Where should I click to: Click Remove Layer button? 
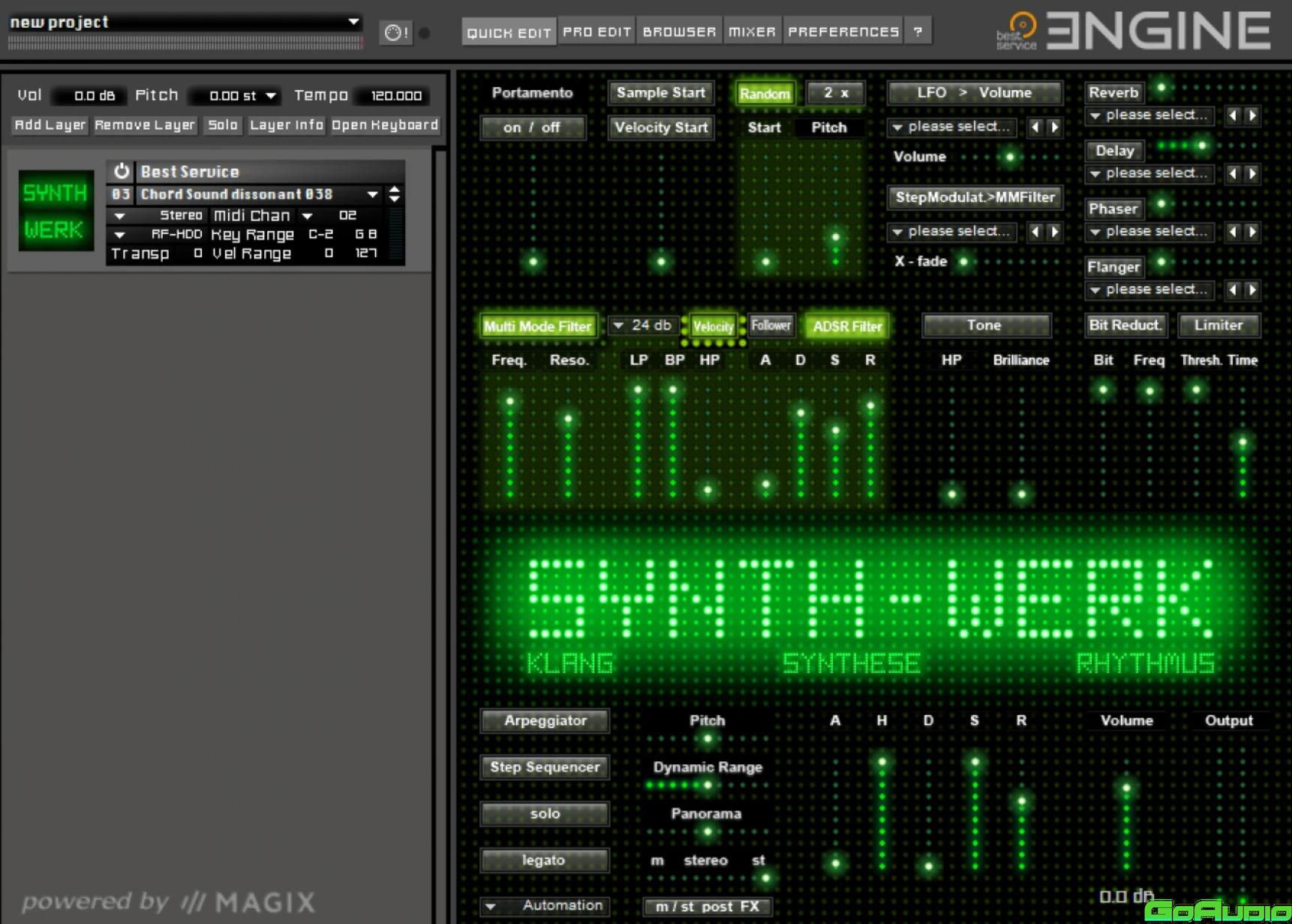point(145,125)
